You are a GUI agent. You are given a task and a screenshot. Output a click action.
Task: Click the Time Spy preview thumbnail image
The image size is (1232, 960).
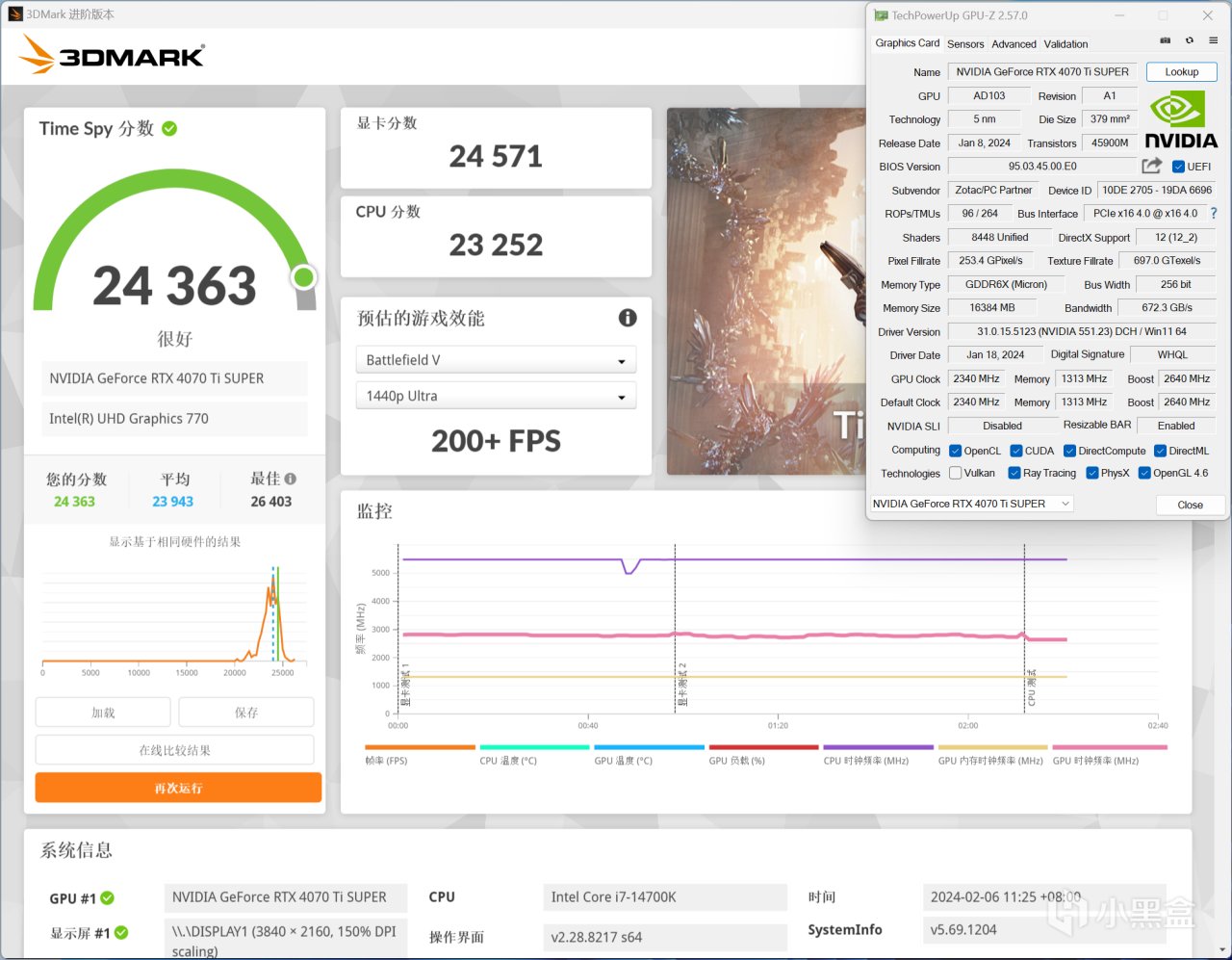[x=766, y=291]
